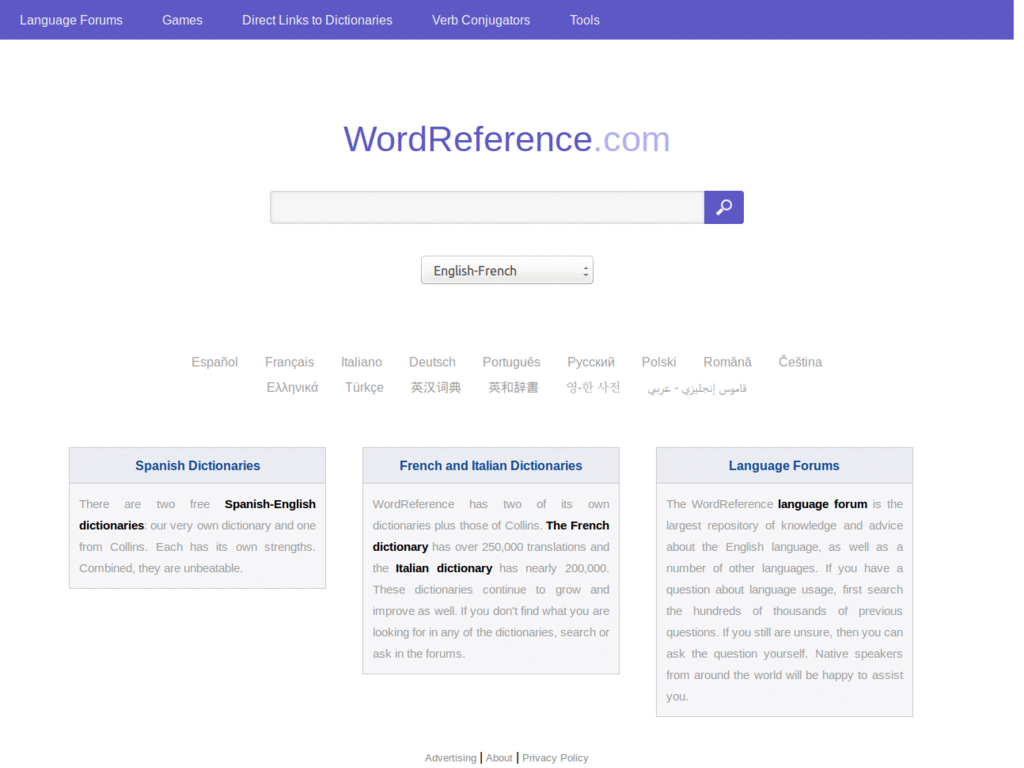The image size is (1024, 768).
Task: Open the Privacy Policy footer link
Action: 555,758
